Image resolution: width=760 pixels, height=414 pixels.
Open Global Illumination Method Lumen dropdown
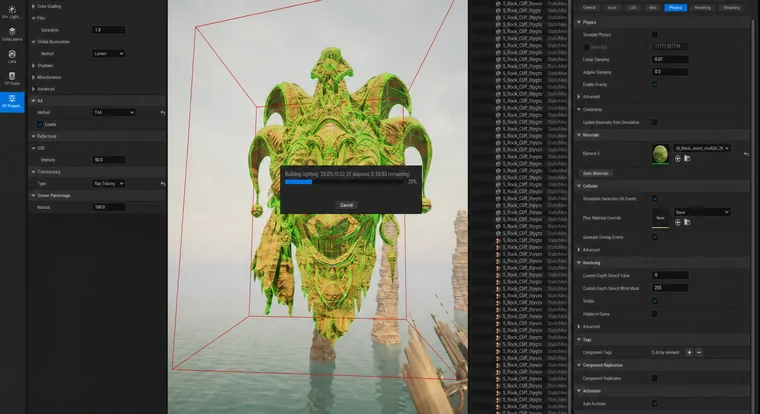coord(109,53)
